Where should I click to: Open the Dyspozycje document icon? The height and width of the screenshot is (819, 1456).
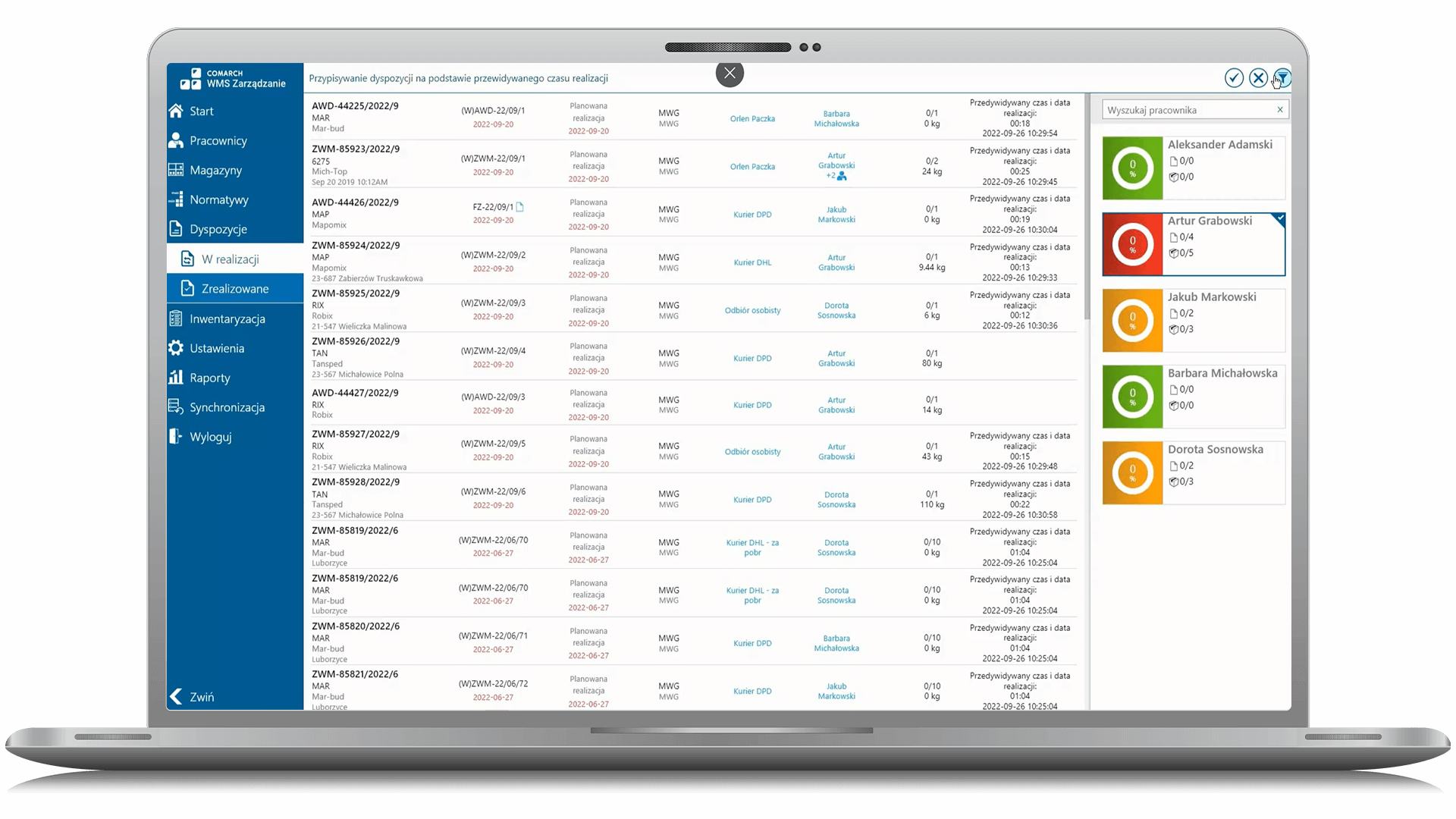click(176, 229)
